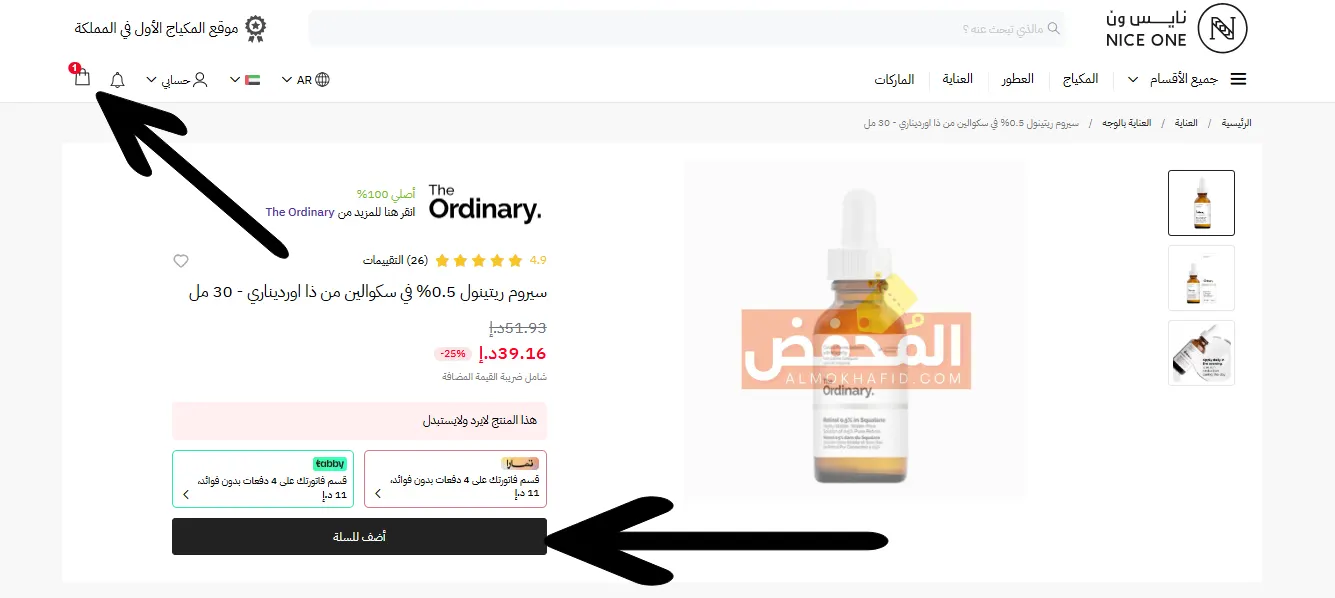
Task: Open the shopping cart icon
Action: point(81,77)
